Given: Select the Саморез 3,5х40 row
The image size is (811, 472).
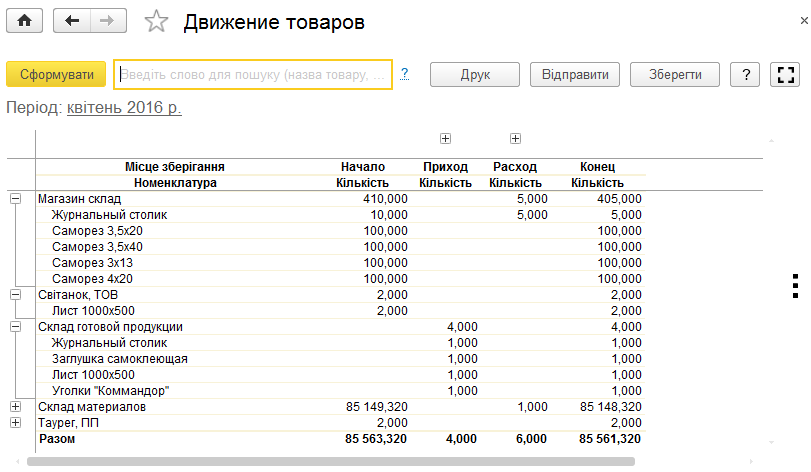Looking at the screenshot, I should point(97,247).
